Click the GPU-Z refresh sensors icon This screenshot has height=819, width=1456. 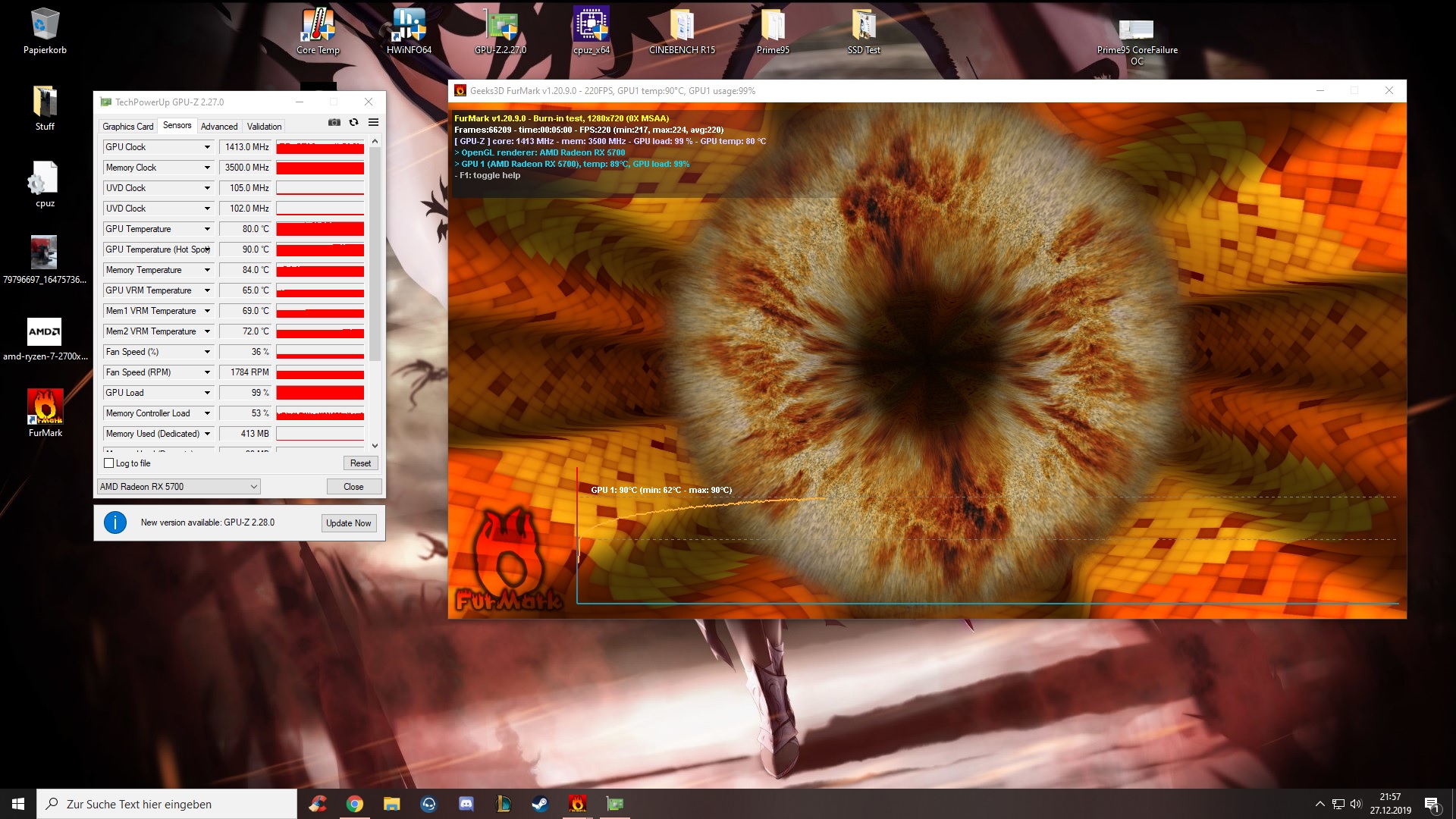pyautogui.click(x=353, y=122)
